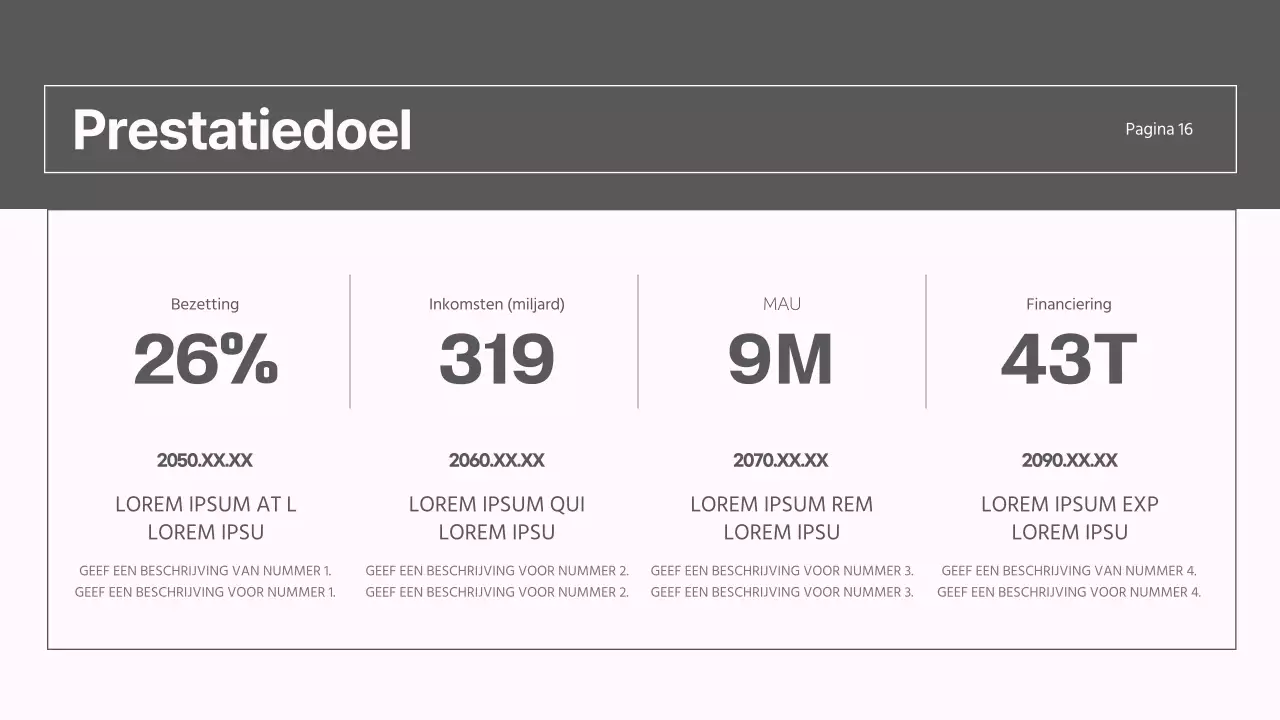Click the 26% statistic

(206, 360)
